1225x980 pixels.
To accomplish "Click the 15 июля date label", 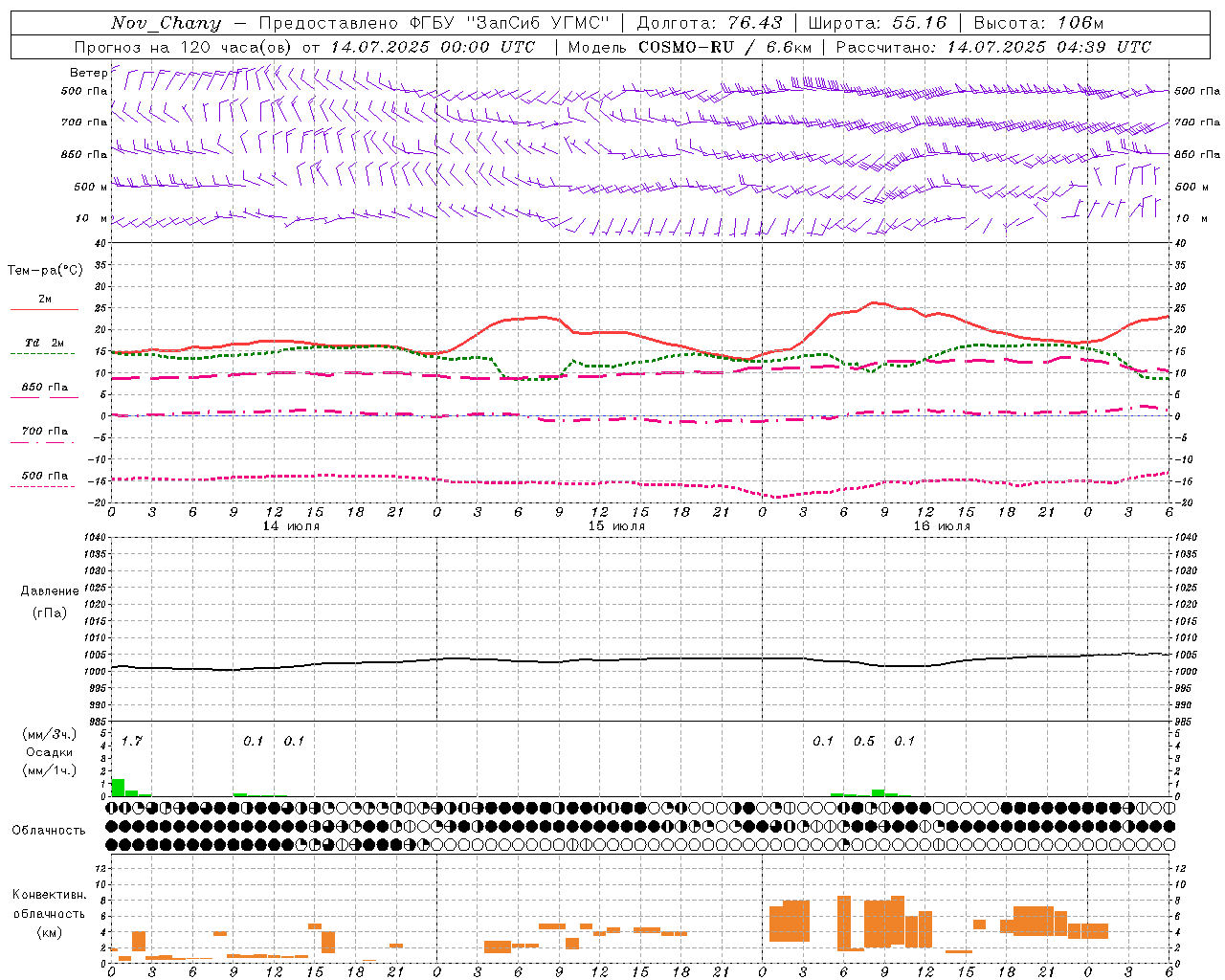I will coord(616,525).
